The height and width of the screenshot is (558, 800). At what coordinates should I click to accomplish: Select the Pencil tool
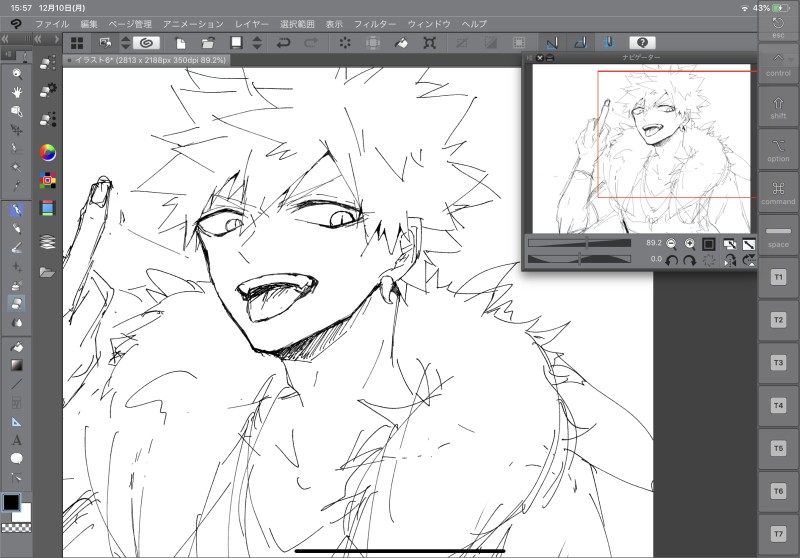(17, 229)
